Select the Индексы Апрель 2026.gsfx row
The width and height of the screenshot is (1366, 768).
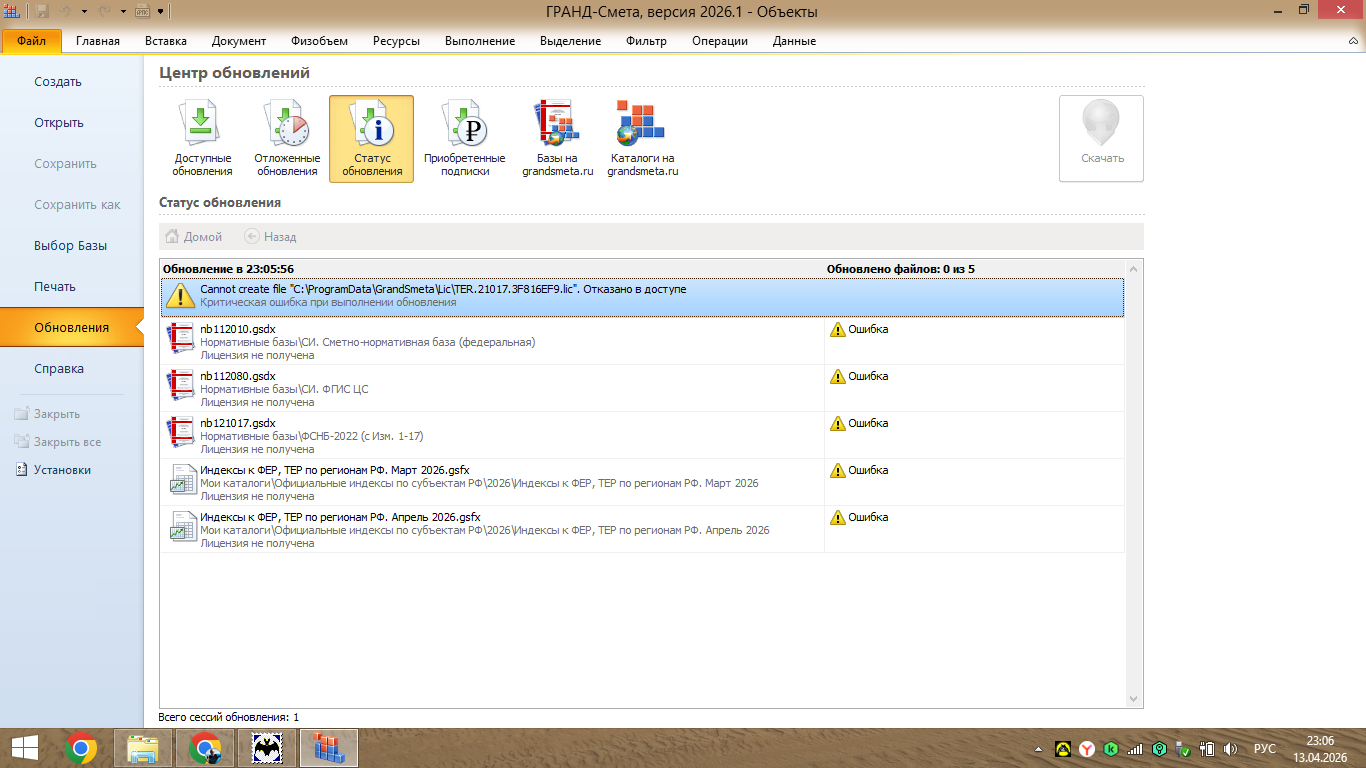click(x=642, y=529)
